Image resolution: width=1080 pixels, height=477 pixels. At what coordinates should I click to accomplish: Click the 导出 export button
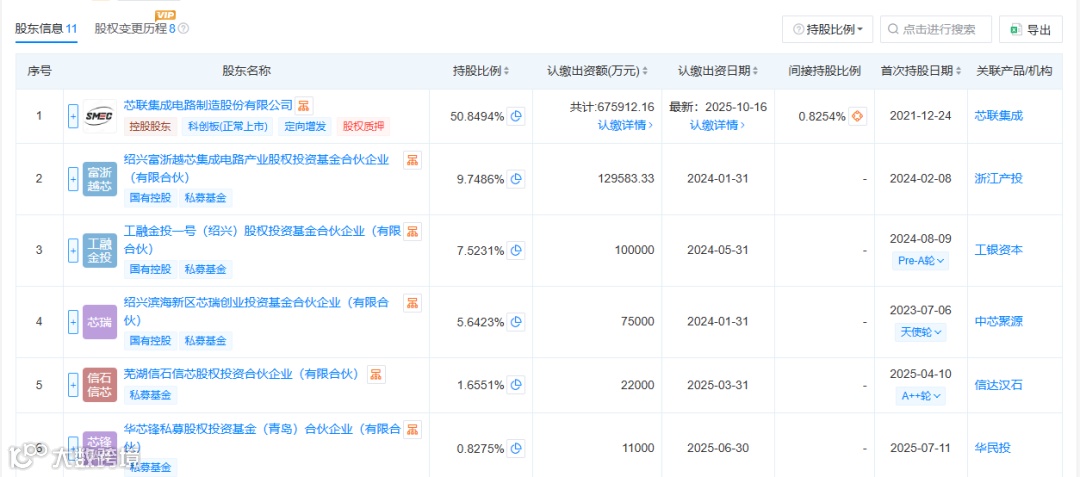tap(1031, 30)
